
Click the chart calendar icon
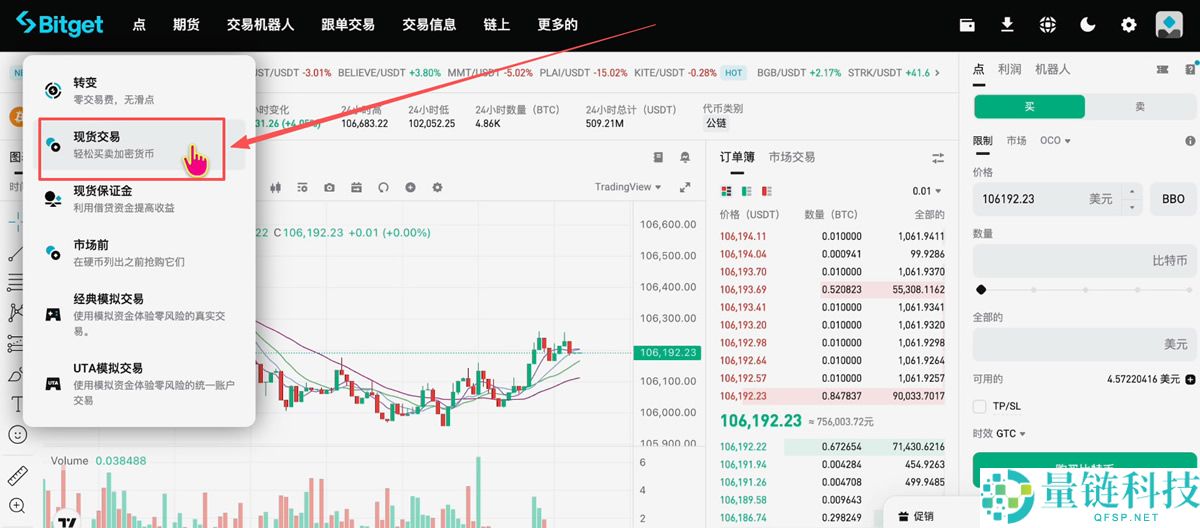click(x=356, y=187)
